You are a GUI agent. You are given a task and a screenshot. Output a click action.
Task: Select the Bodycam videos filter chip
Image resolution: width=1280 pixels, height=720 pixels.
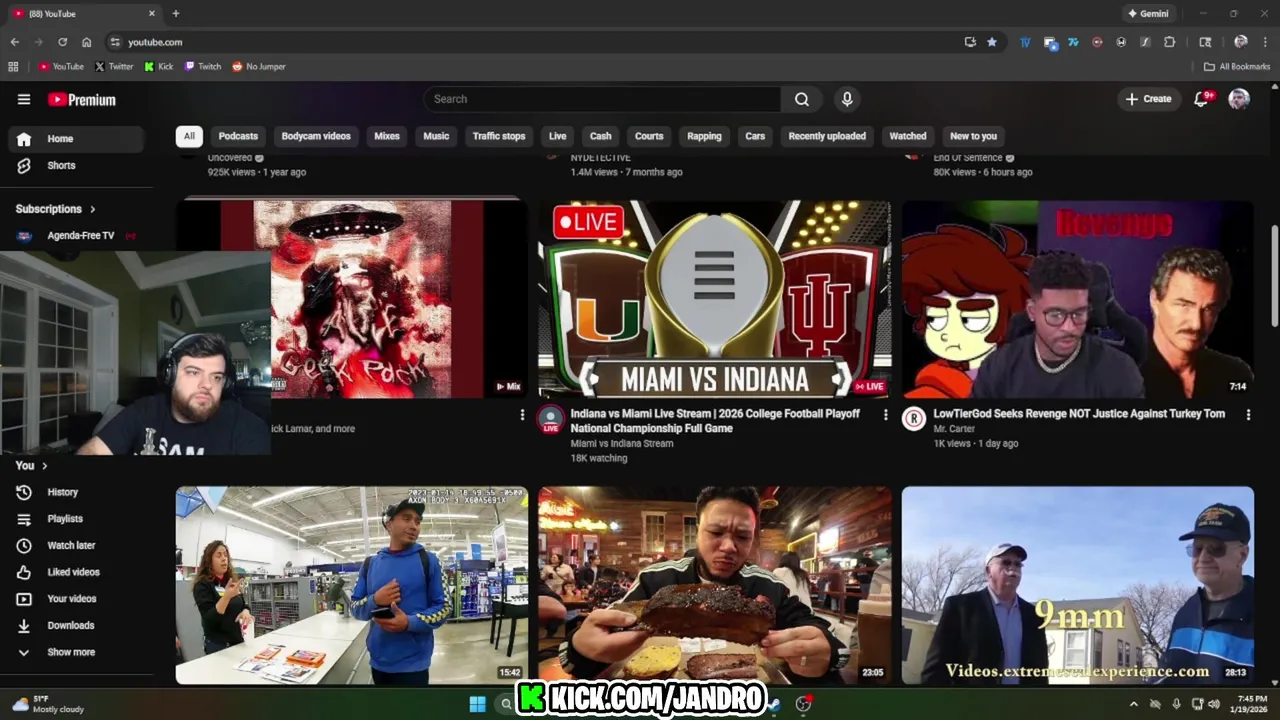[316, 136]
